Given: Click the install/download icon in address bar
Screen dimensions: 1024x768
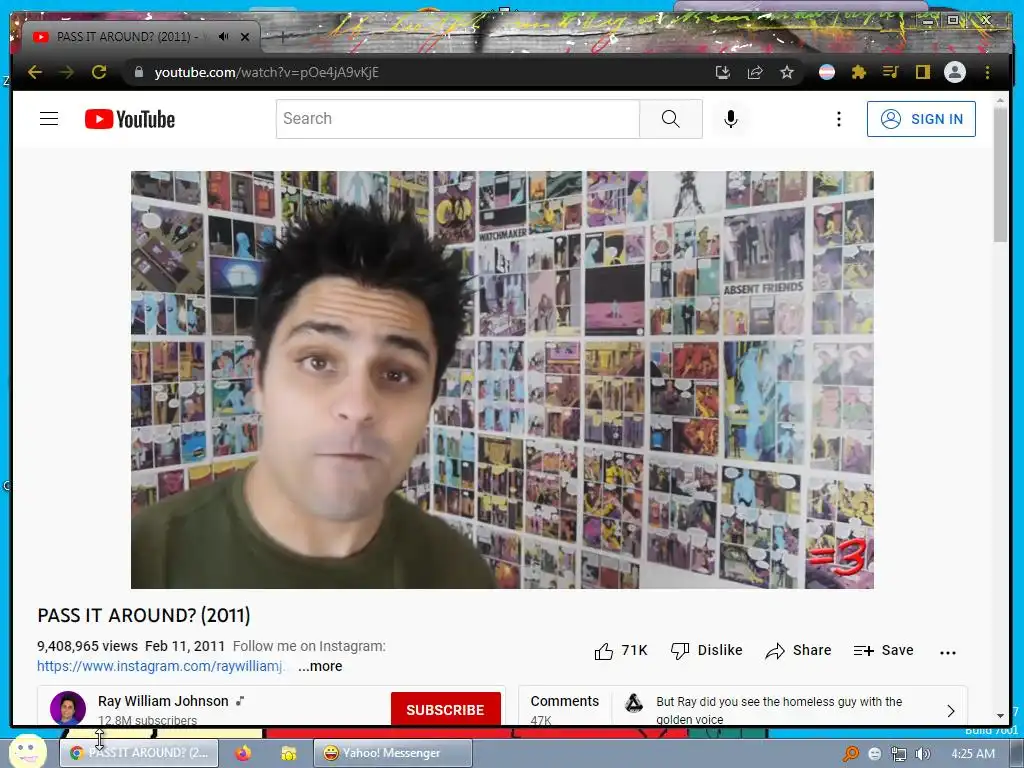Looking at the screenshot, I should 722,72.
